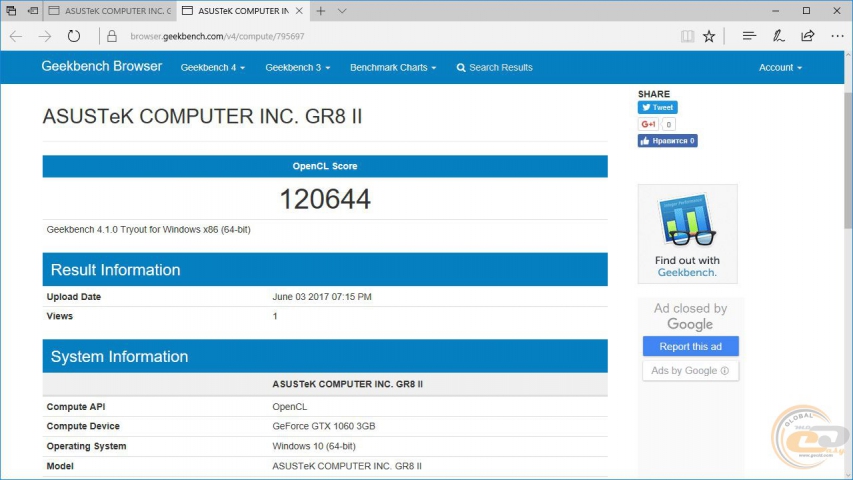The image size is (853, 480).
Task: Click the address bar URL
Action: pyautogui.click(x=217, y=36)
